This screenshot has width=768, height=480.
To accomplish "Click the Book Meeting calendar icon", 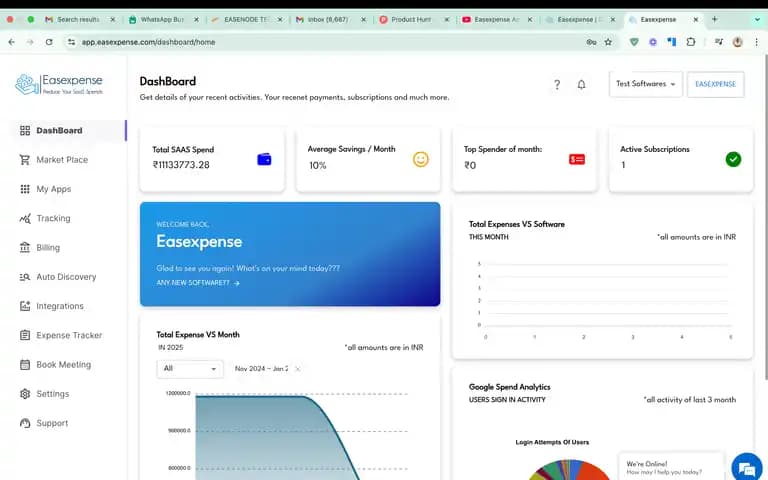I will click(25, 365).
